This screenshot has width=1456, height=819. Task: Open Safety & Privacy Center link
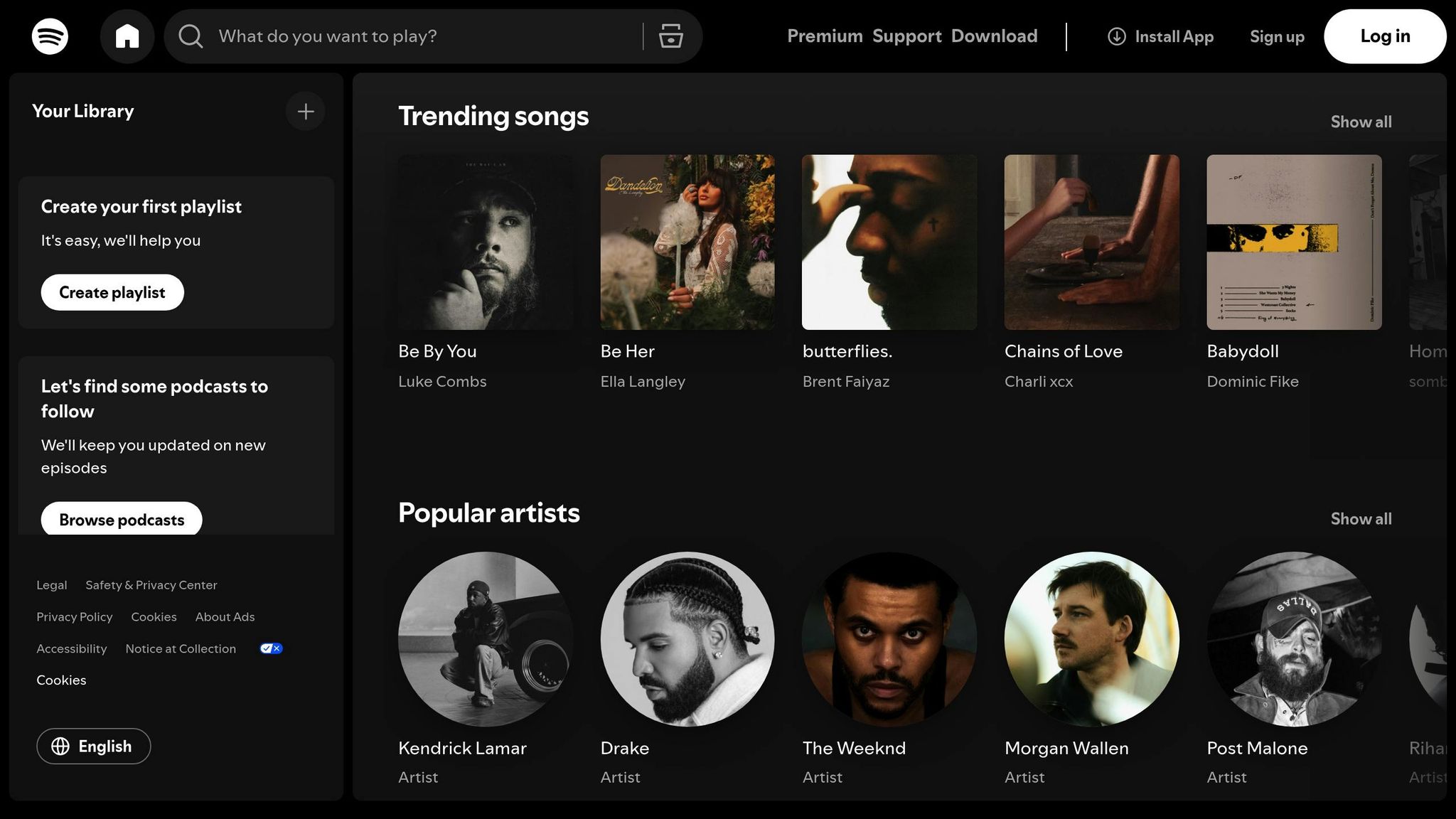click(151, 585)
